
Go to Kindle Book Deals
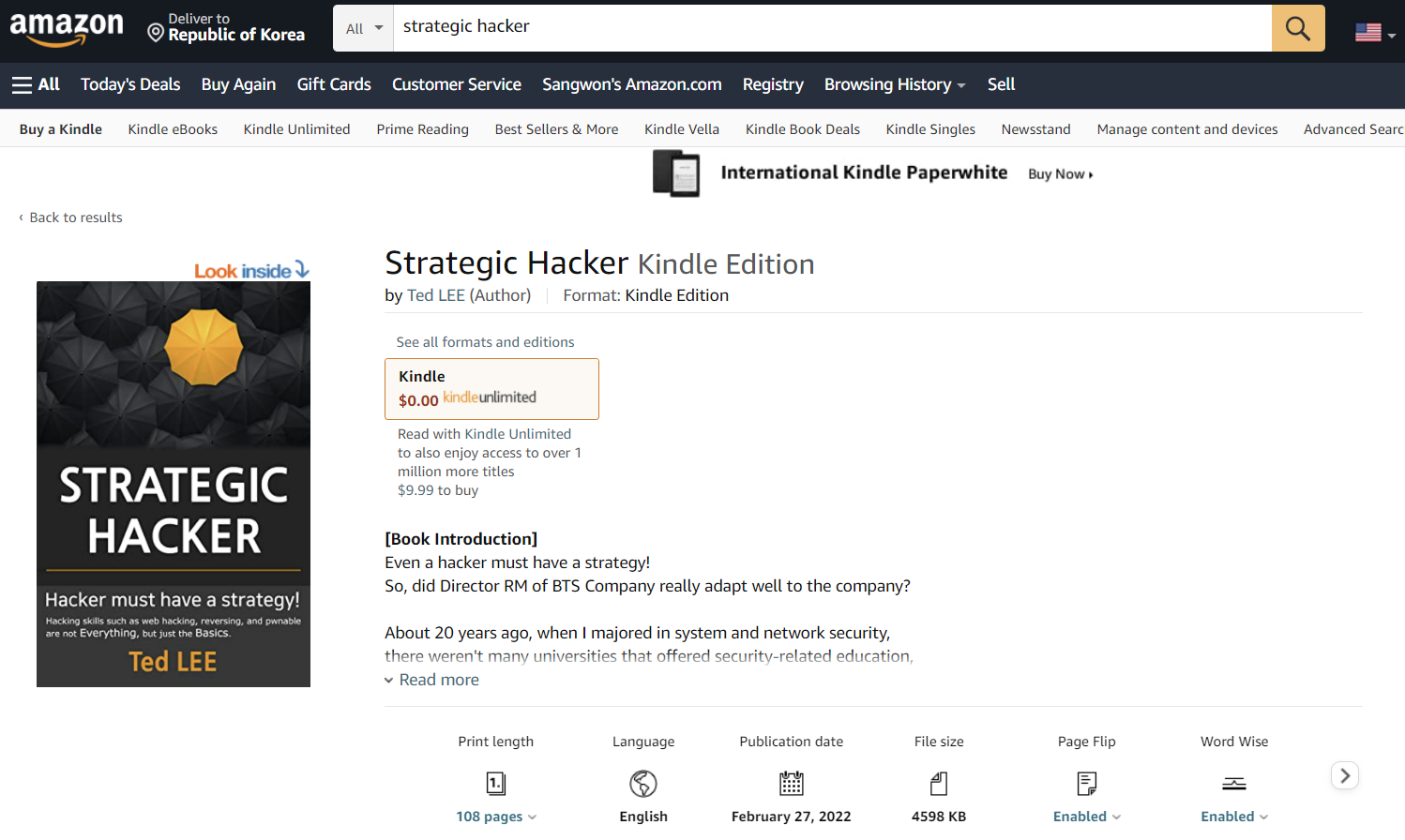coord(803,129)
